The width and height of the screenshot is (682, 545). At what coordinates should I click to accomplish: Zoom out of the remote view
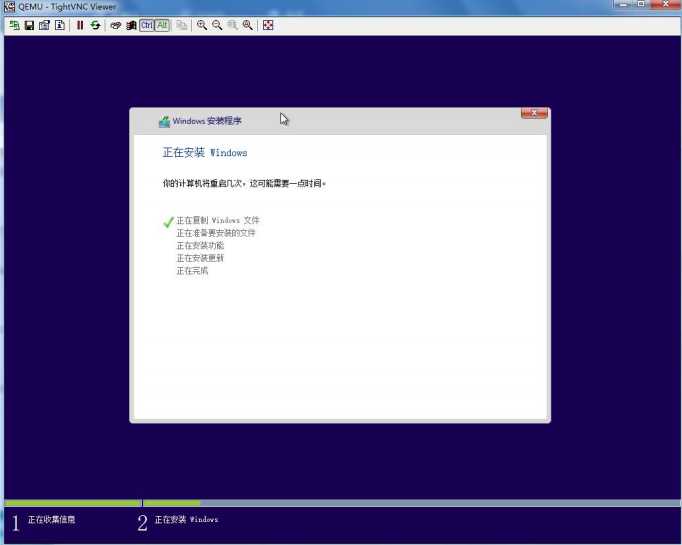click(217, 25)
